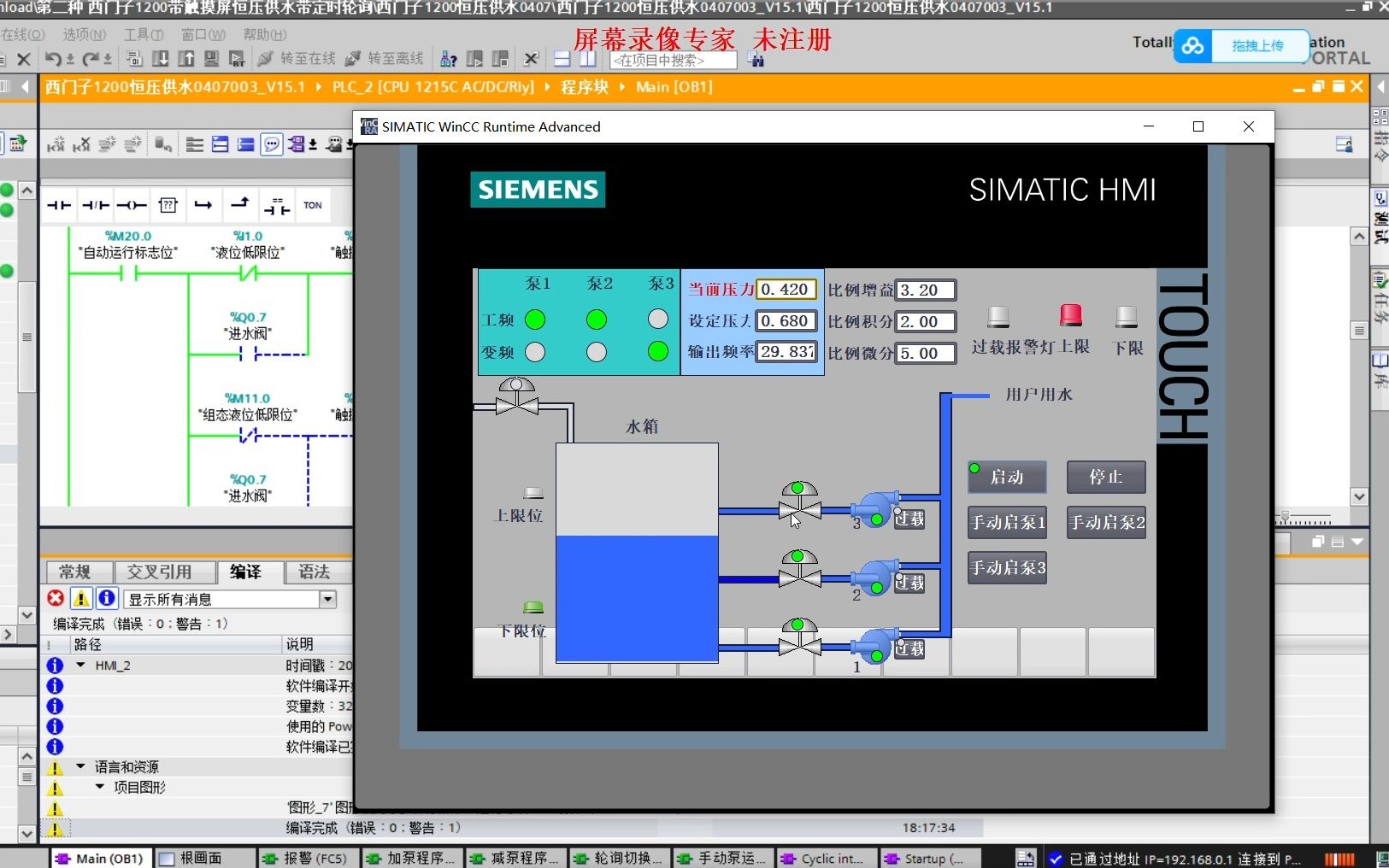Click 转至在线 go online button
Viewport: 1389px width, 868px height.
pos(297,59)
